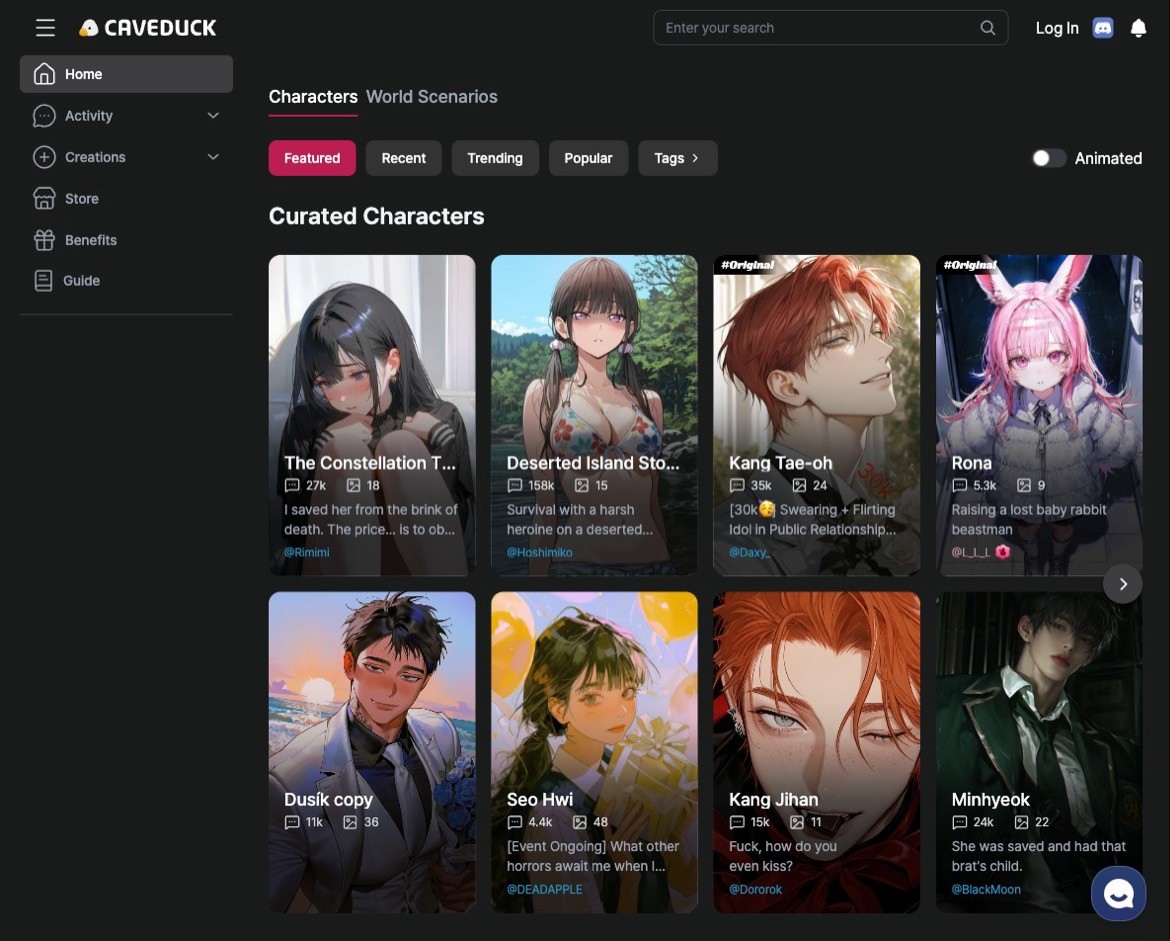Click the CaveDuck logo
Screen dimensions: 1170x941
pos(148,28)
